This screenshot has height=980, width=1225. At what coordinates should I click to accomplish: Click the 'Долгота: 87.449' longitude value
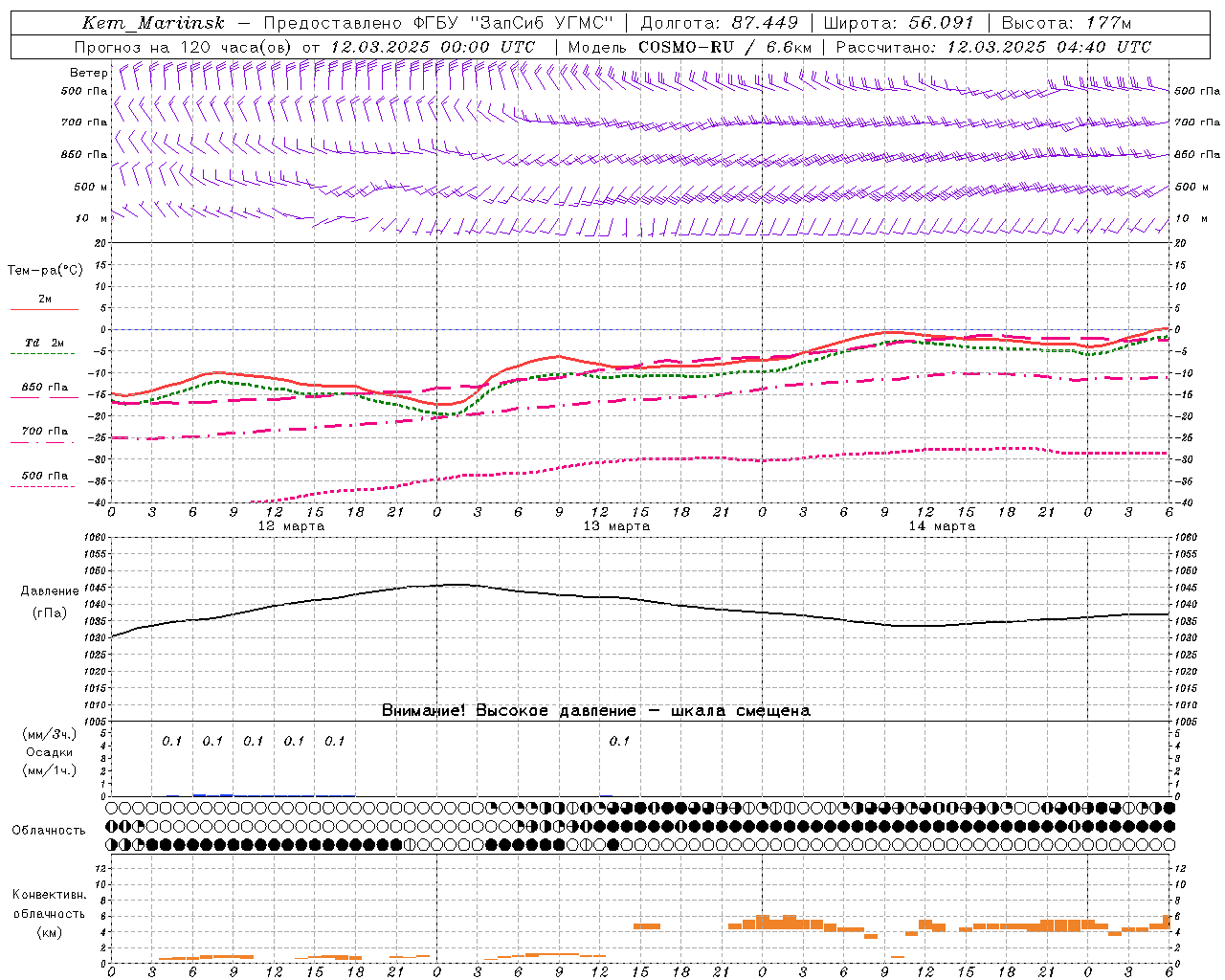click(718, 23)
